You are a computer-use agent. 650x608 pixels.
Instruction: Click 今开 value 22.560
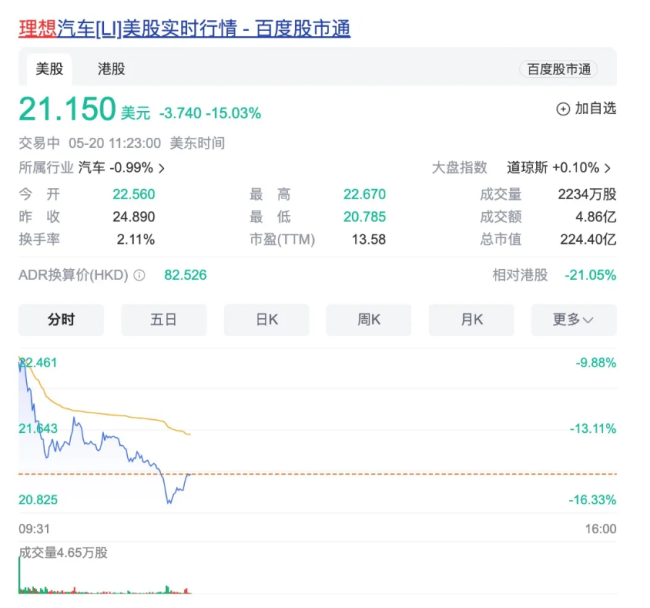coord(134,194)
